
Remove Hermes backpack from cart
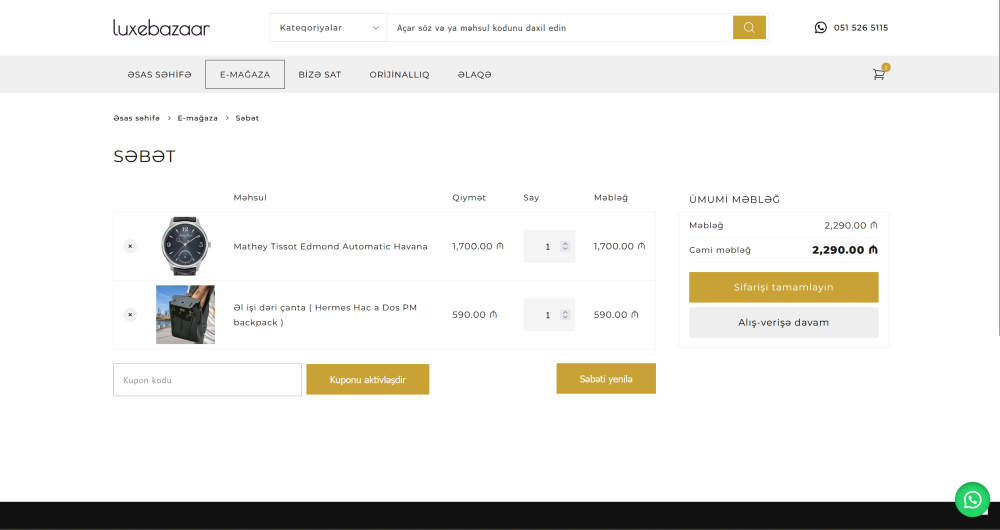[x=130, y=315]
